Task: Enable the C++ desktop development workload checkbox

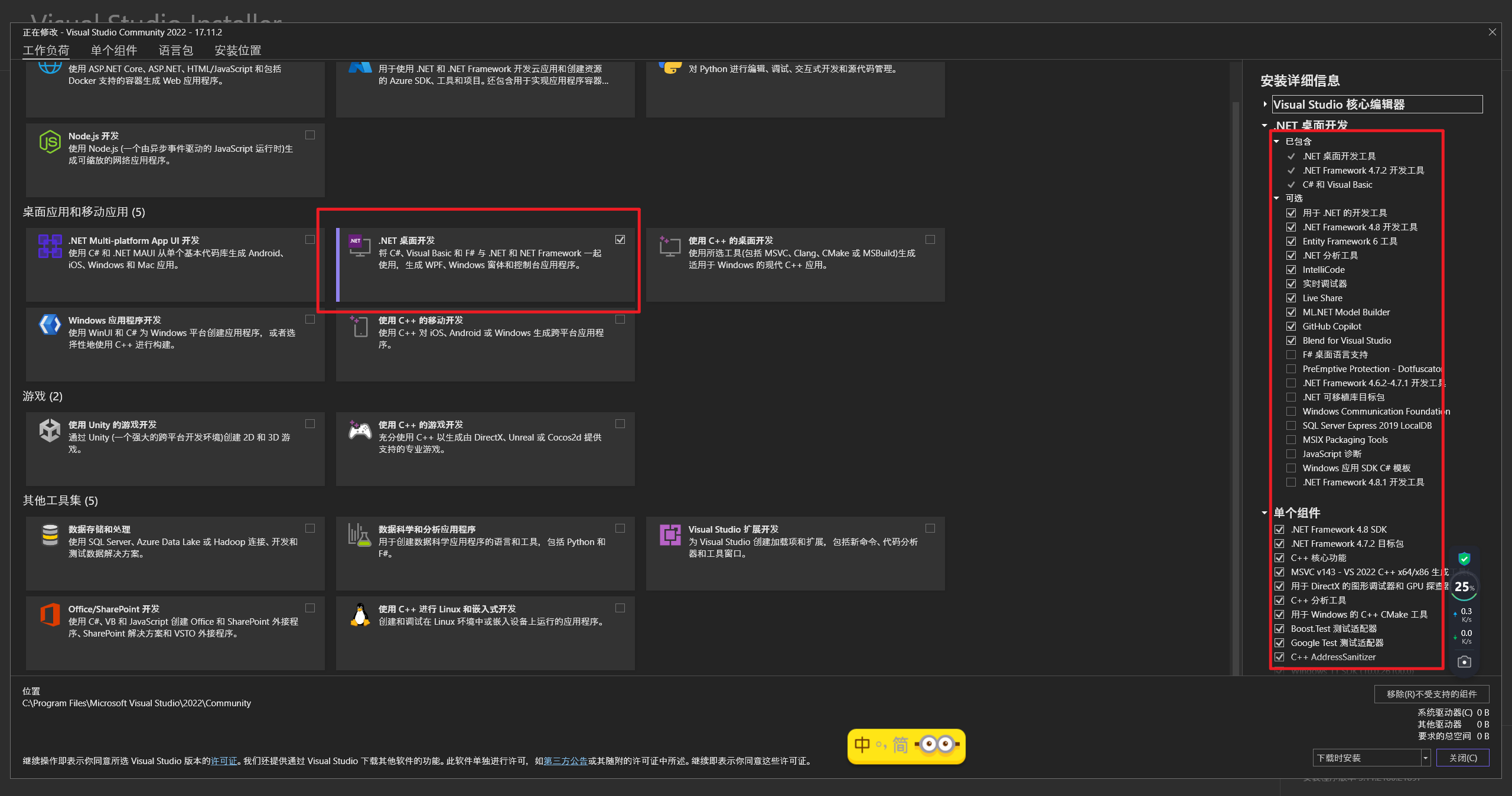Action: point(930,240)
